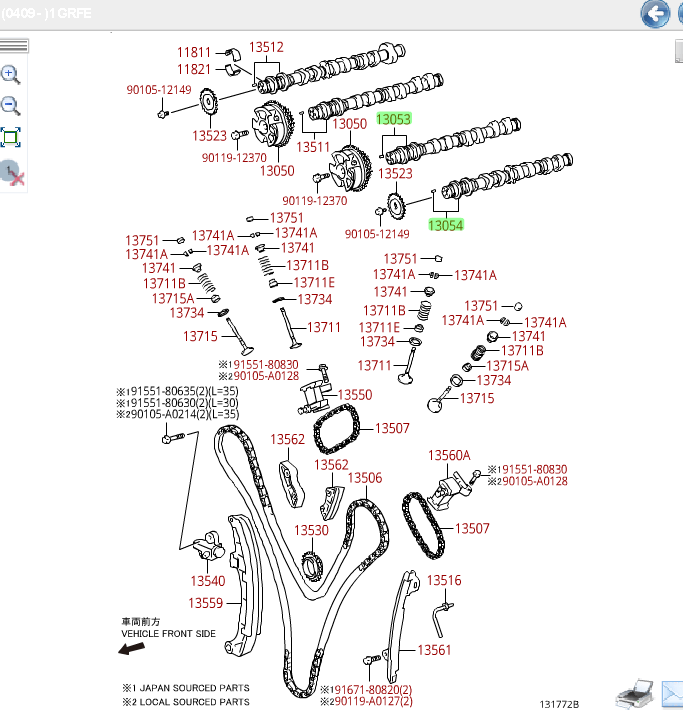Click the zoom out magnifier icon

[x=10, y=106]
